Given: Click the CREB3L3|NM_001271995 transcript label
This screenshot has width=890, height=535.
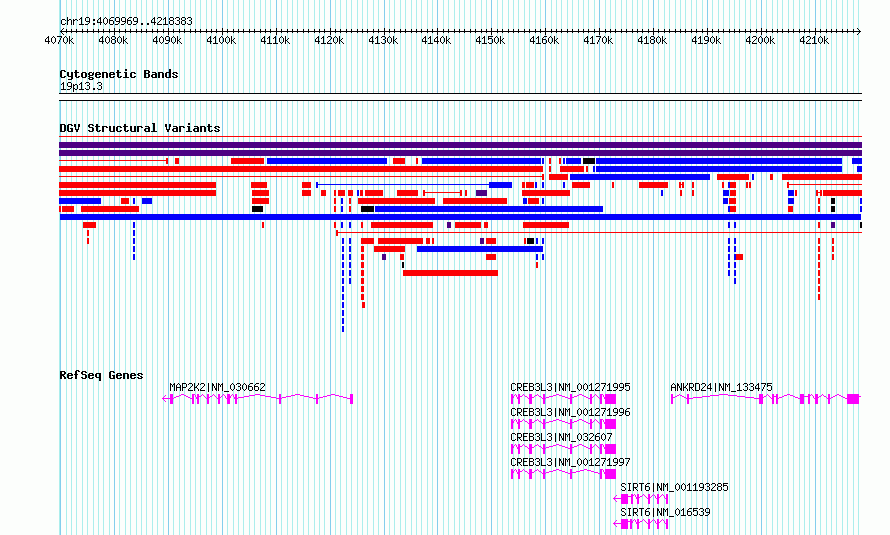Looking at the screenshot, I should coord(570,387).
